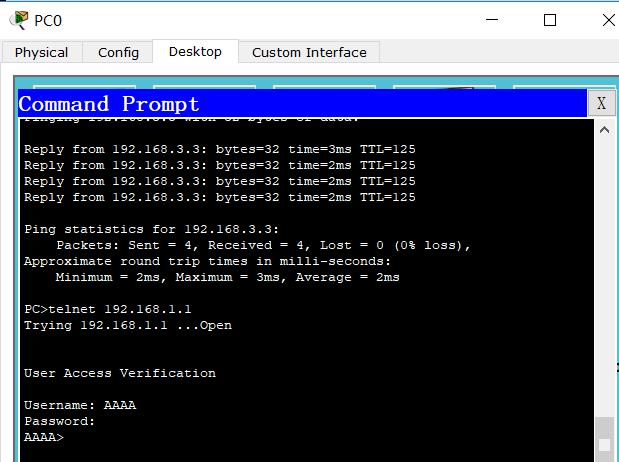Click the Trying 192.168.1.1 ...Open line

[128, 325]
